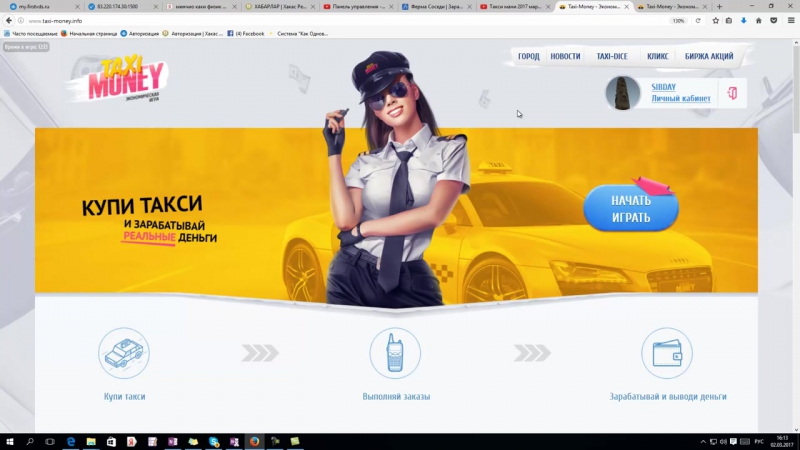
Task: Show hidden system tray icons
Action: (x=703, y=442)
